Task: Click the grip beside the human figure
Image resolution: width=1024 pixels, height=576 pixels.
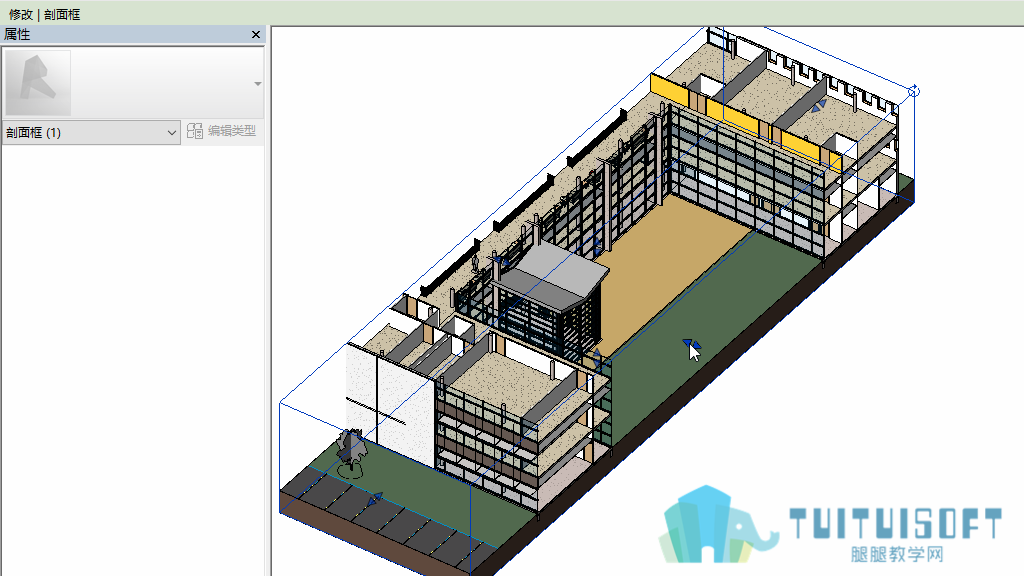Action: 501,261
